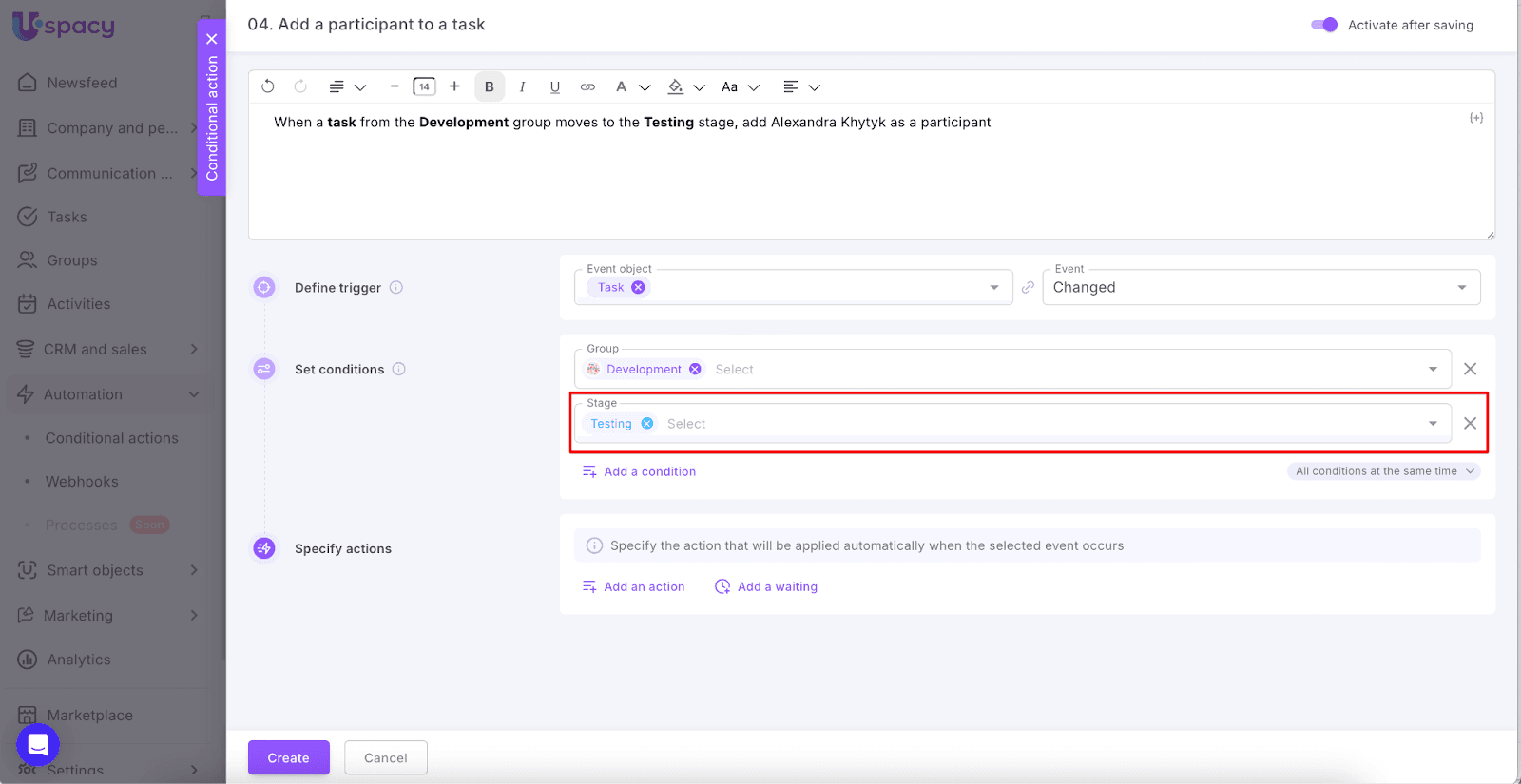The image size is (1521, 784).
Task: Apply italic formatting to text
Action: pos(522,86)
